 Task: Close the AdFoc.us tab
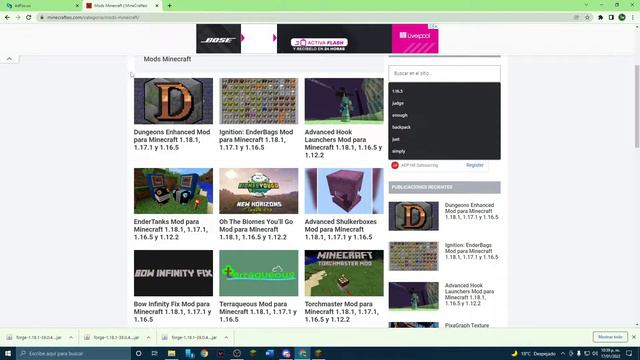click(x=78, y=6)
